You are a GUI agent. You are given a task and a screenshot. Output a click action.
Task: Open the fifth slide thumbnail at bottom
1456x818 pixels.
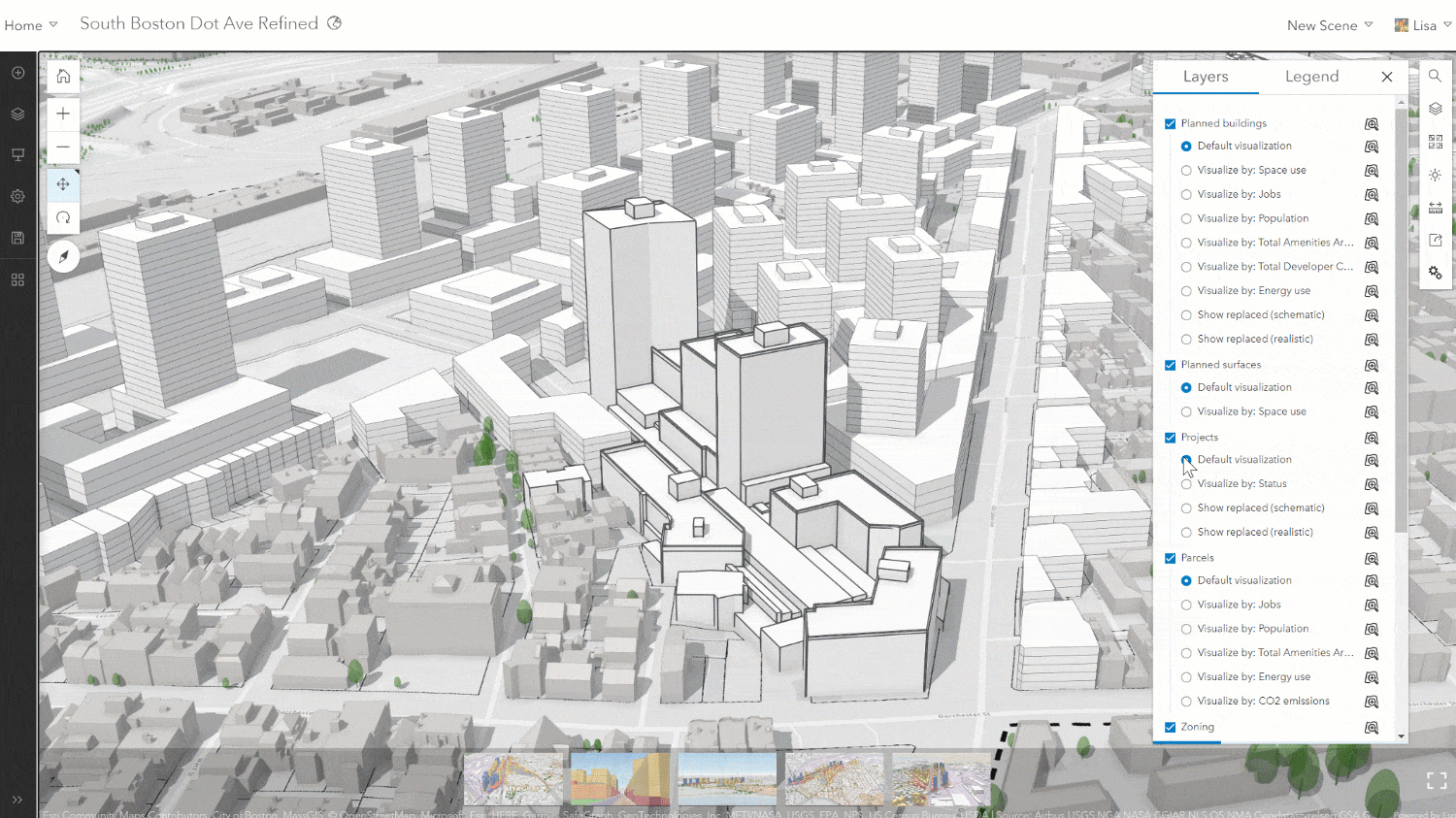click(x=941, y=778)
